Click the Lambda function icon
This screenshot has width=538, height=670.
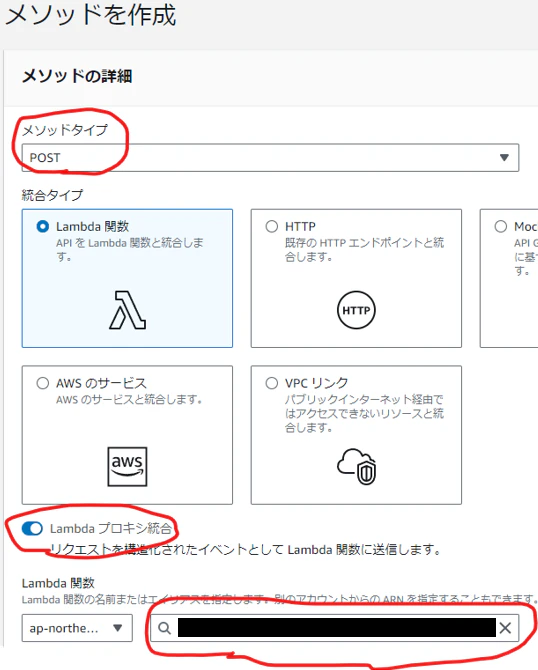pyautogui.click(x=127, y=310)
